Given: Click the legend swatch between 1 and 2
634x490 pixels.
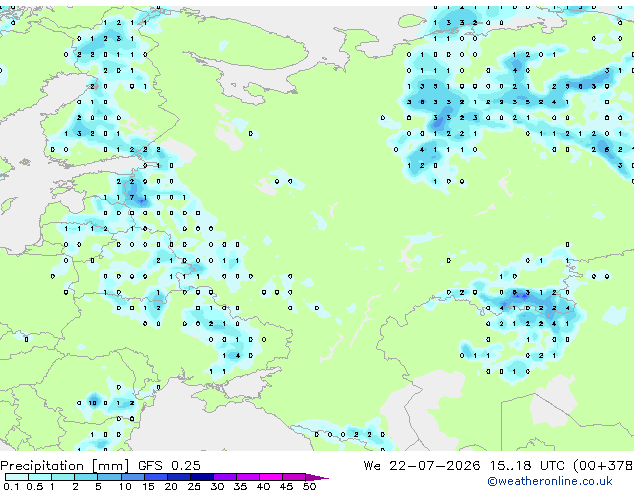Looking at the screenshot, I should click(63, 477).
